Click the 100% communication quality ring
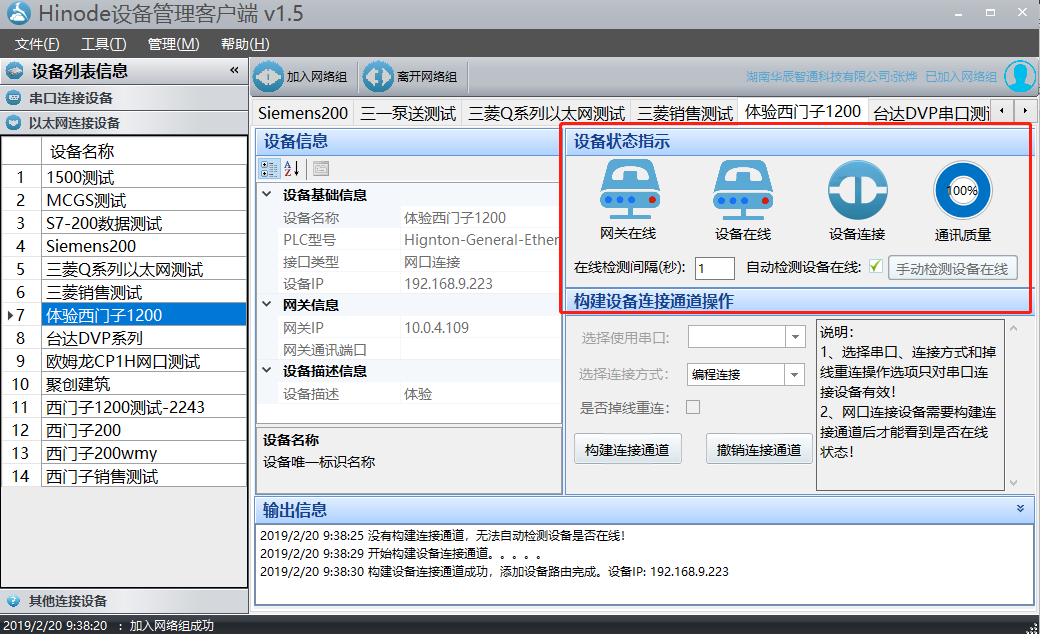The height and width of the screenshot is (634, 1040). [962, 190]
